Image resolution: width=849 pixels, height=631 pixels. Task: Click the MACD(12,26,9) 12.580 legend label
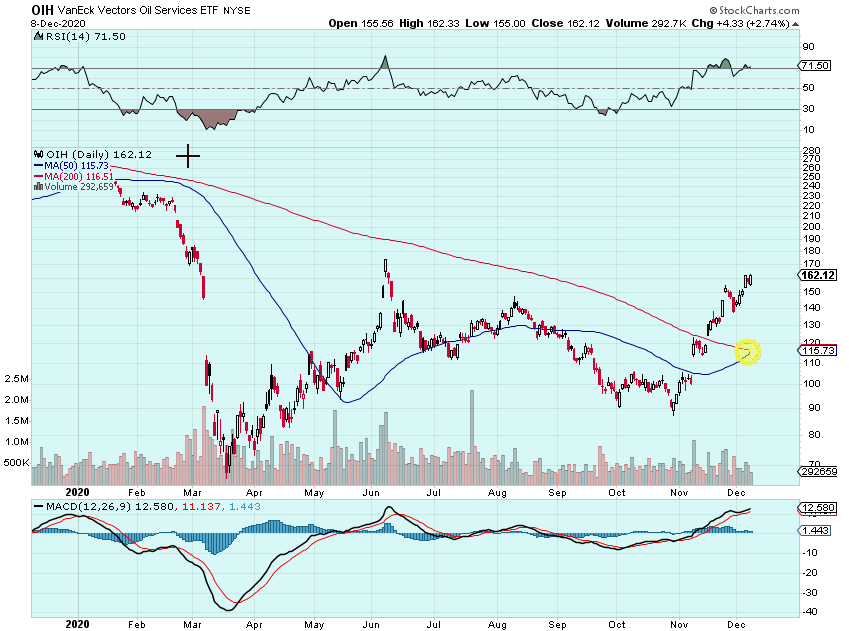(110, 506)
